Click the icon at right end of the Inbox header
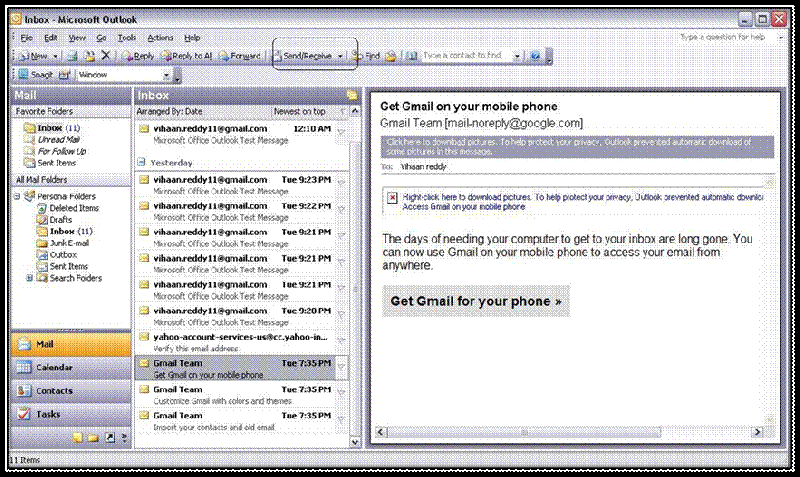This screenshot has width=800, height=477. coord(352,95)
